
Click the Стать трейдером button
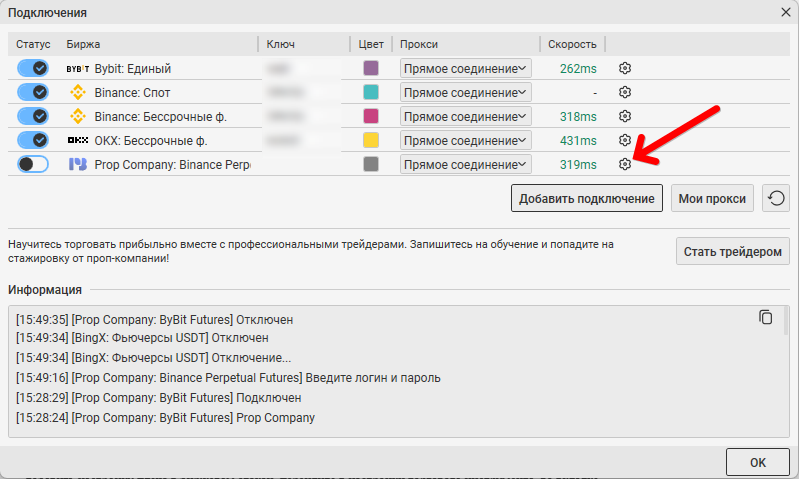732,251
